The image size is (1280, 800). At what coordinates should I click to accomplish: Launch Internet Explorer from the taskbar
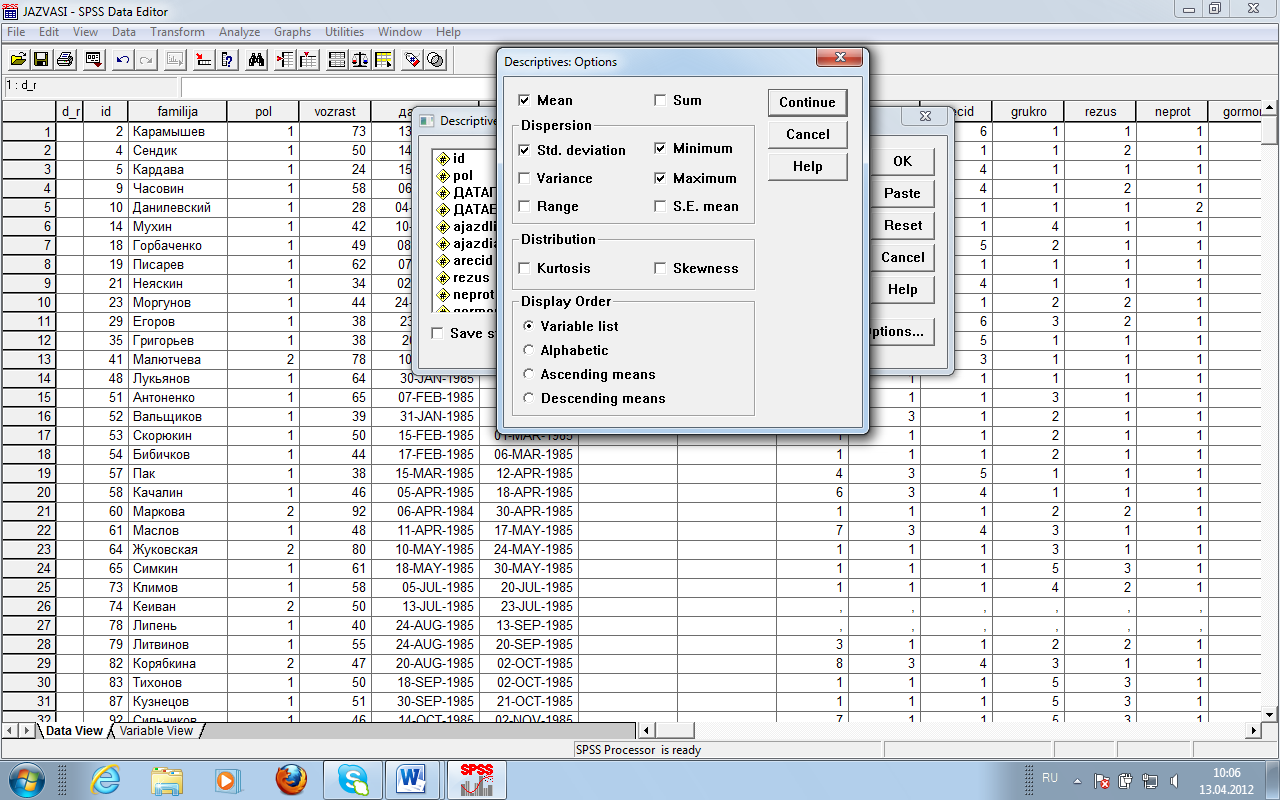tap(106, 778)
